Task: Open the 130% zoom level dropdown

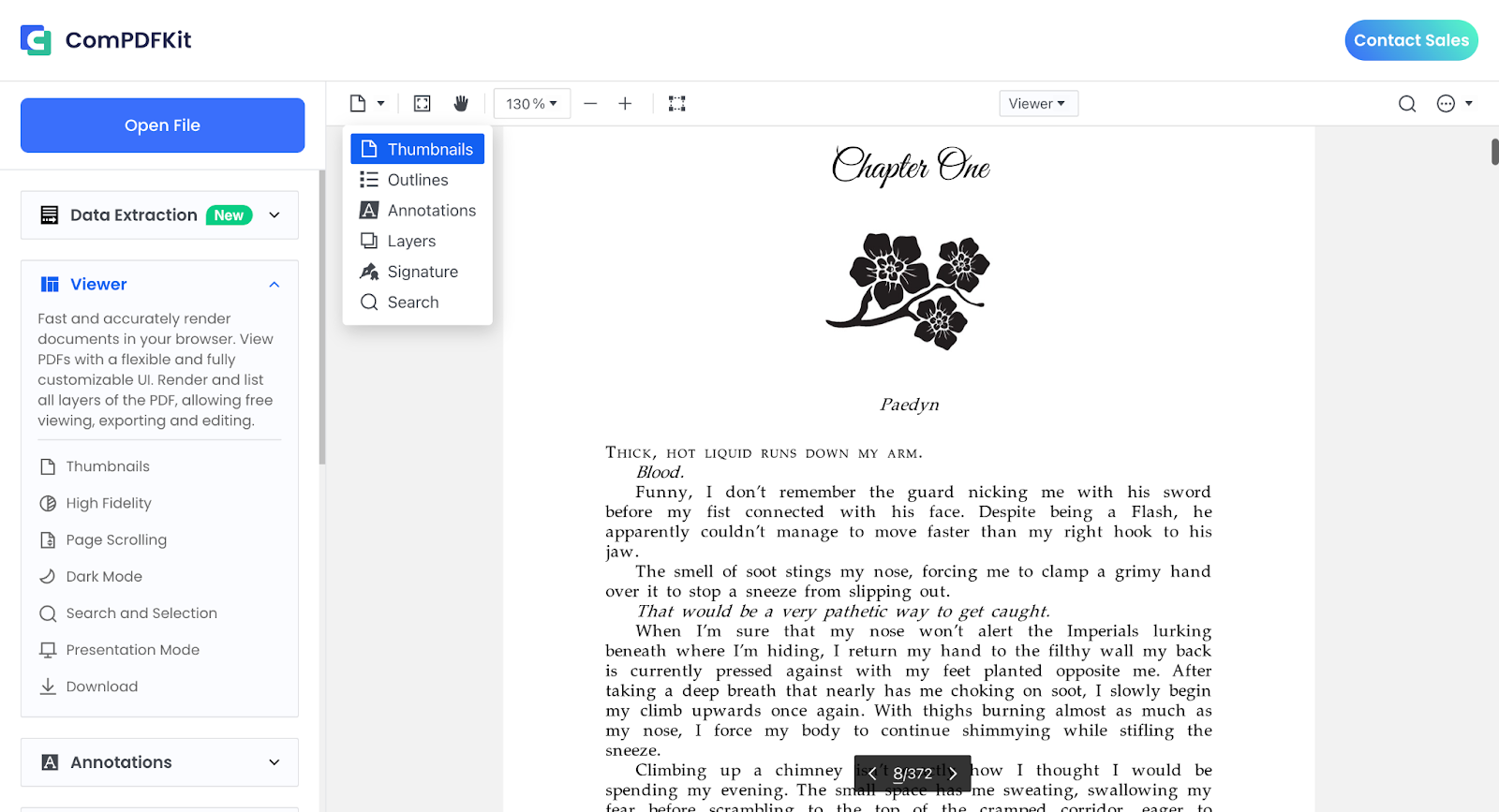Action: tap(531, 104)
